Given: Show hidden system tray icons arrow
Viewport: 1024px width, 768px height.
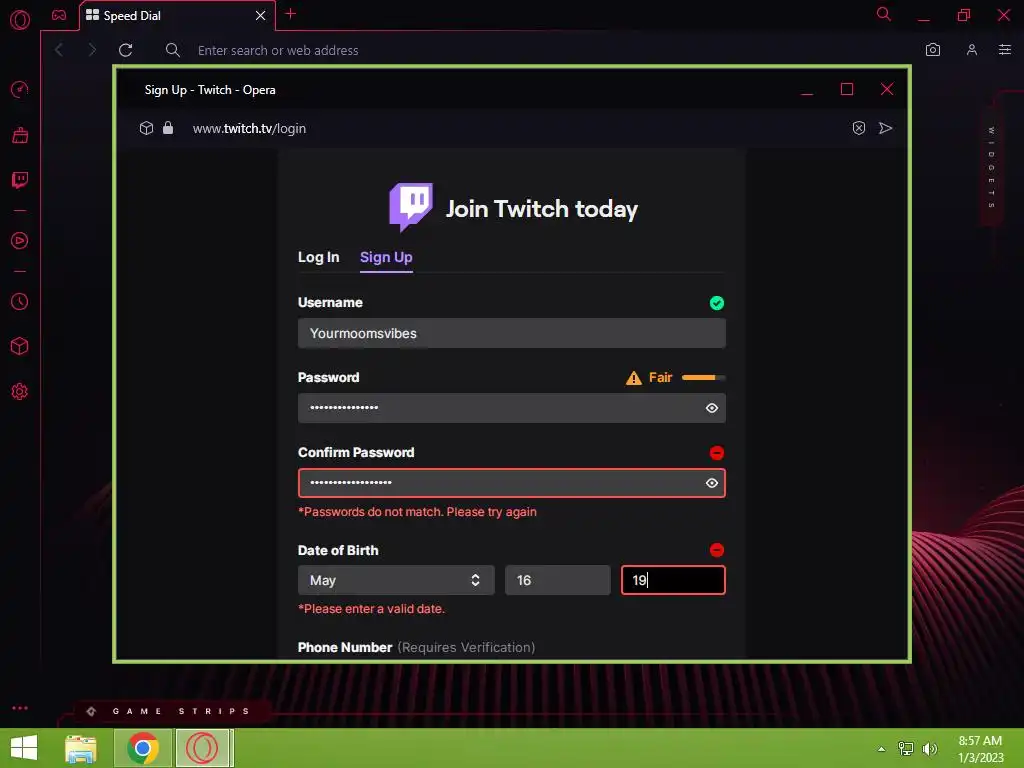Looking at the screenshot, I should coord(882,749).
